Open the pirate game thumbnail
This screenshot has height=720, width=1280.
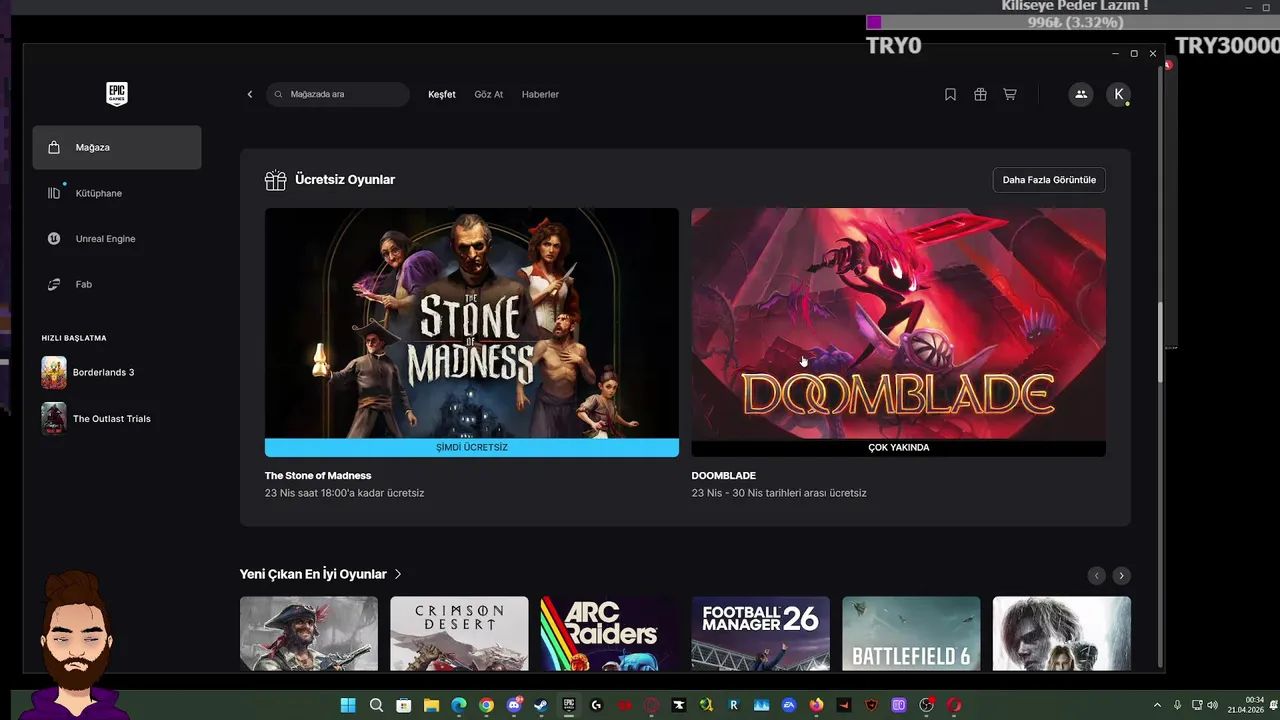pyautogui.click(x=309, y=634)
